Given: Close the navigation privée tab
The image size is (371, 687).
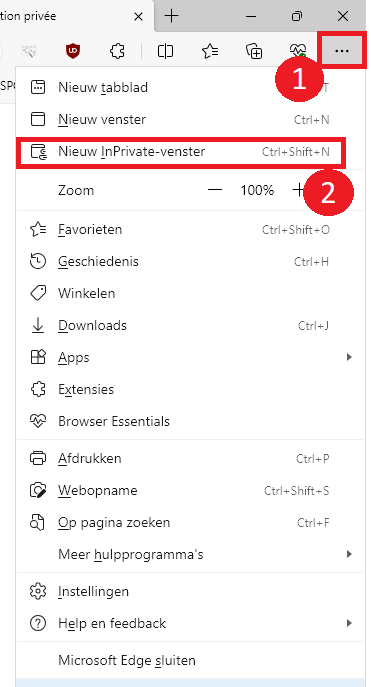Looking at the screenshot, I should [138, 17].
